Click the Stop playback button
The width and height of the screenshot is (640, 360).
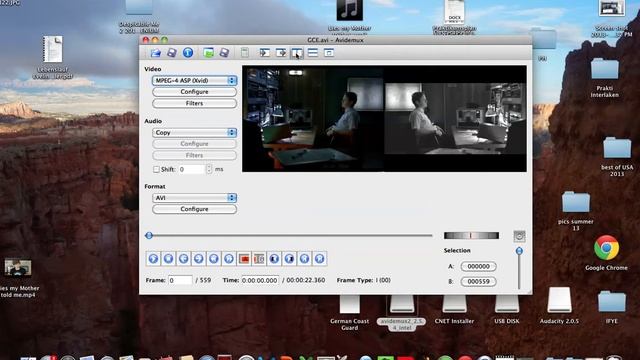(169, 258)
